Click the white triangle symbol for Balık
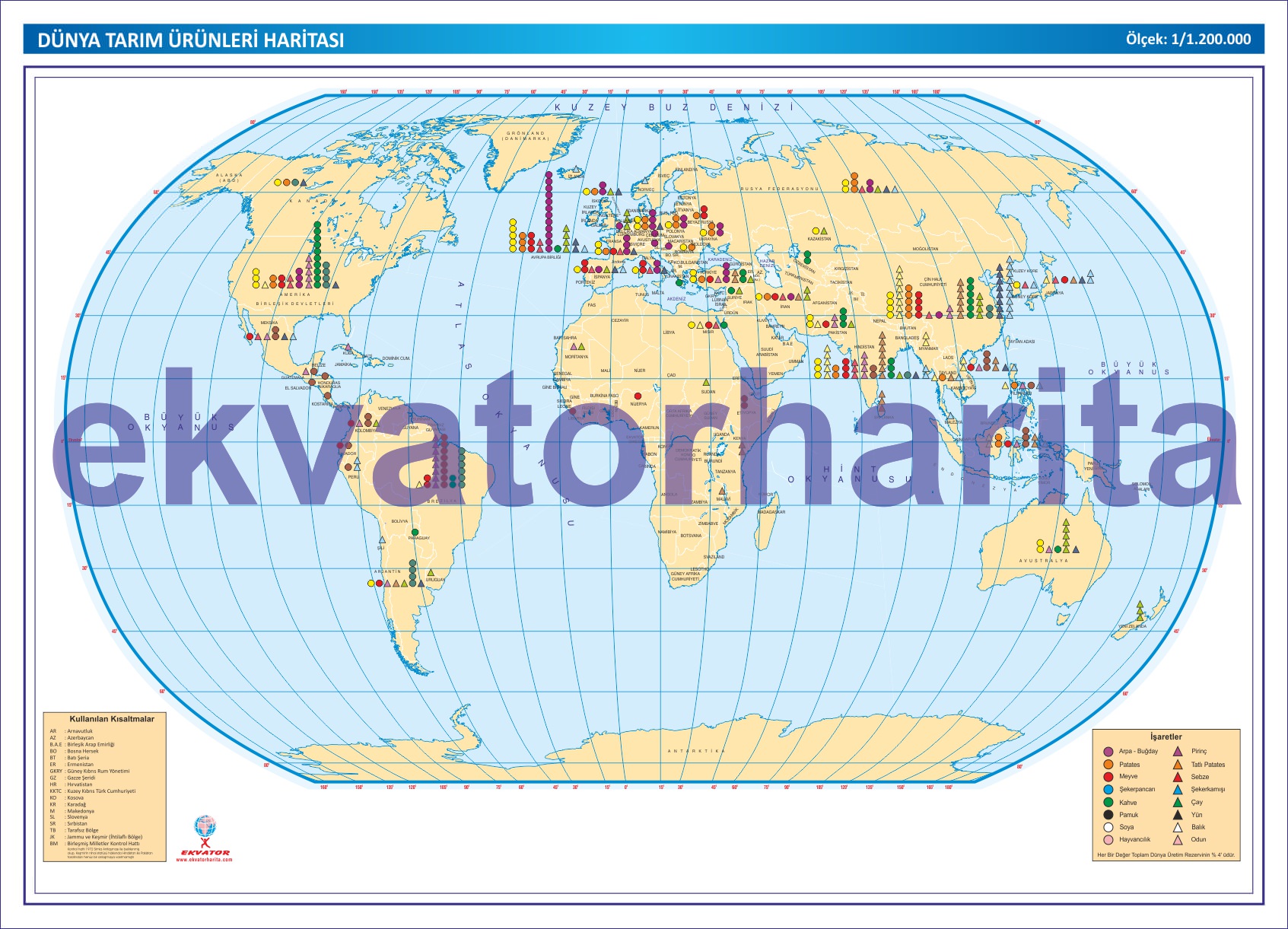This screenshot has height=929, width=1288. tap(1177, 827)
